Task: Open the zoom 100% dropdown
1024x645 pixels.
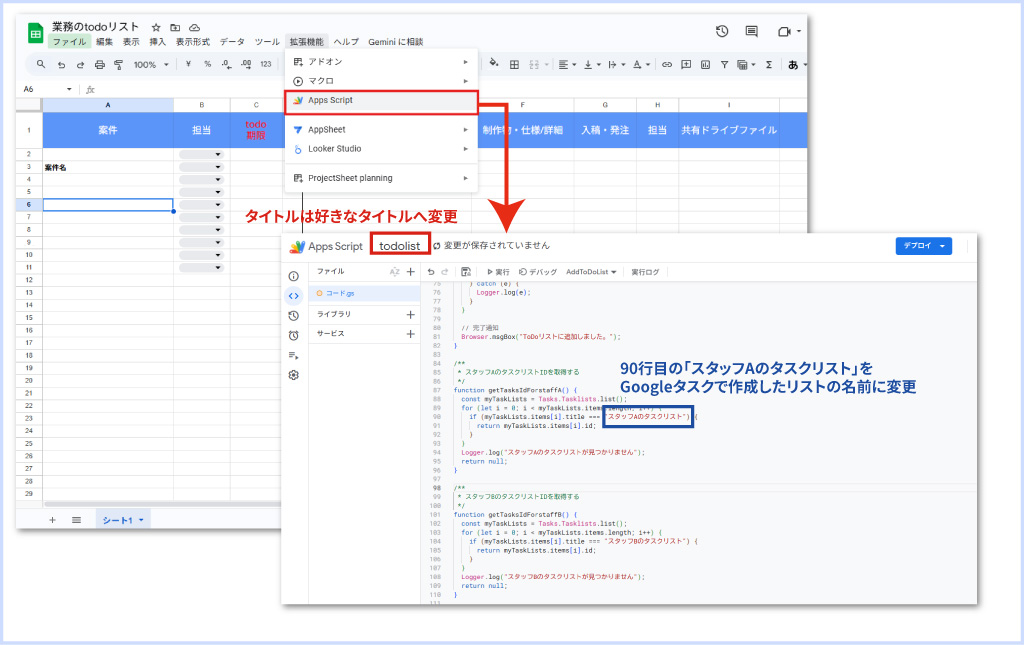Action: click(151, 64)
